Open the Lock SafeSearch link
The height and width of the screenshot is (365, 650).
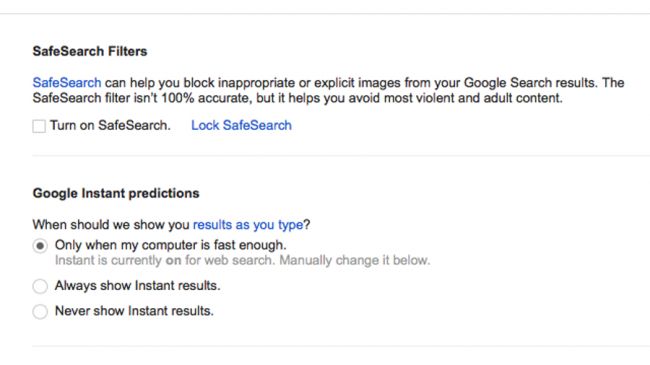[x=241, y=125]
